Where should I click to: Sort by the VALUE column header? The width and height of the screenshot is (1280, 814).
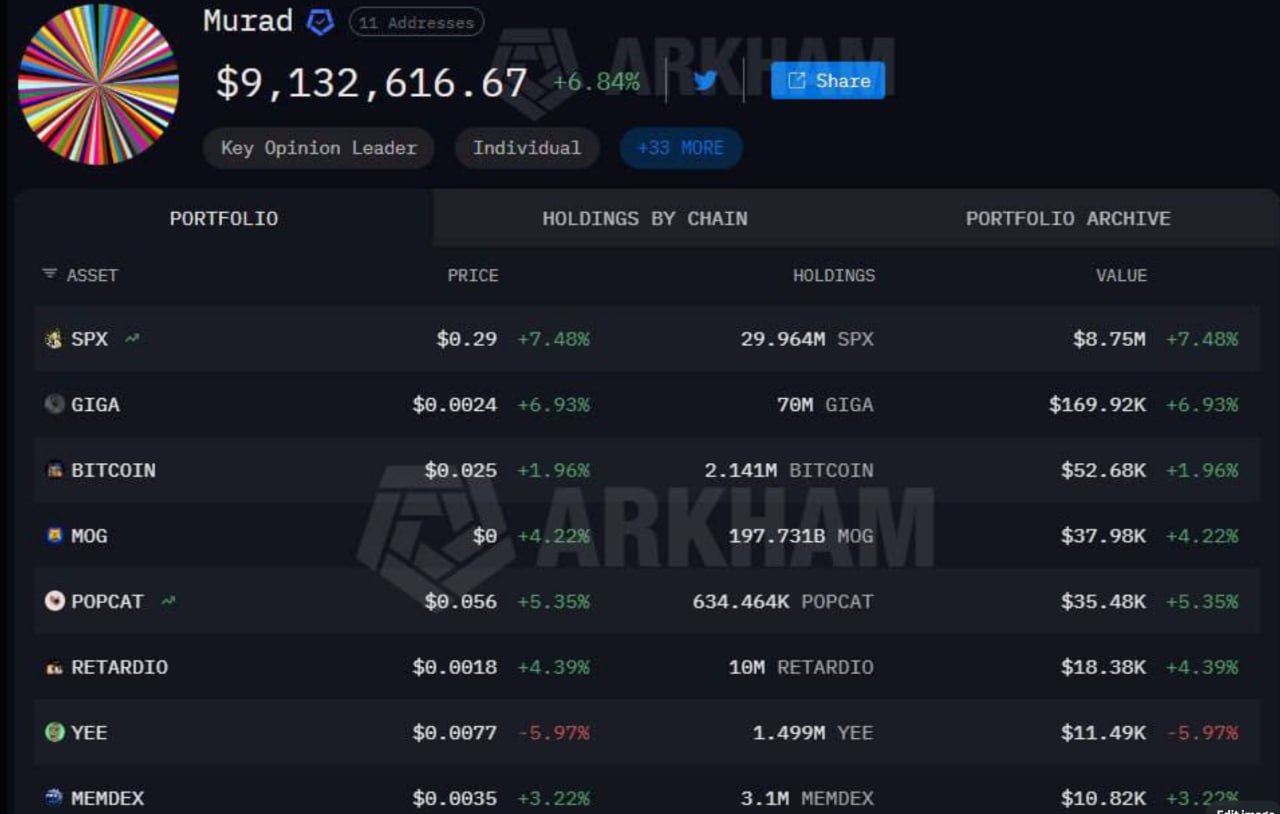(1121, 275)
